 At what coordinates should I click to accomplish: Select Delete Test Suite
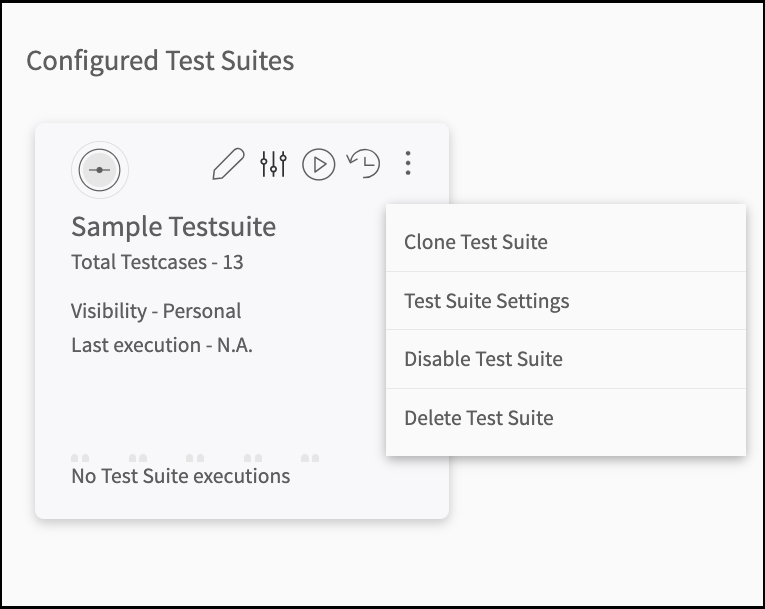[x=566, y=418]
